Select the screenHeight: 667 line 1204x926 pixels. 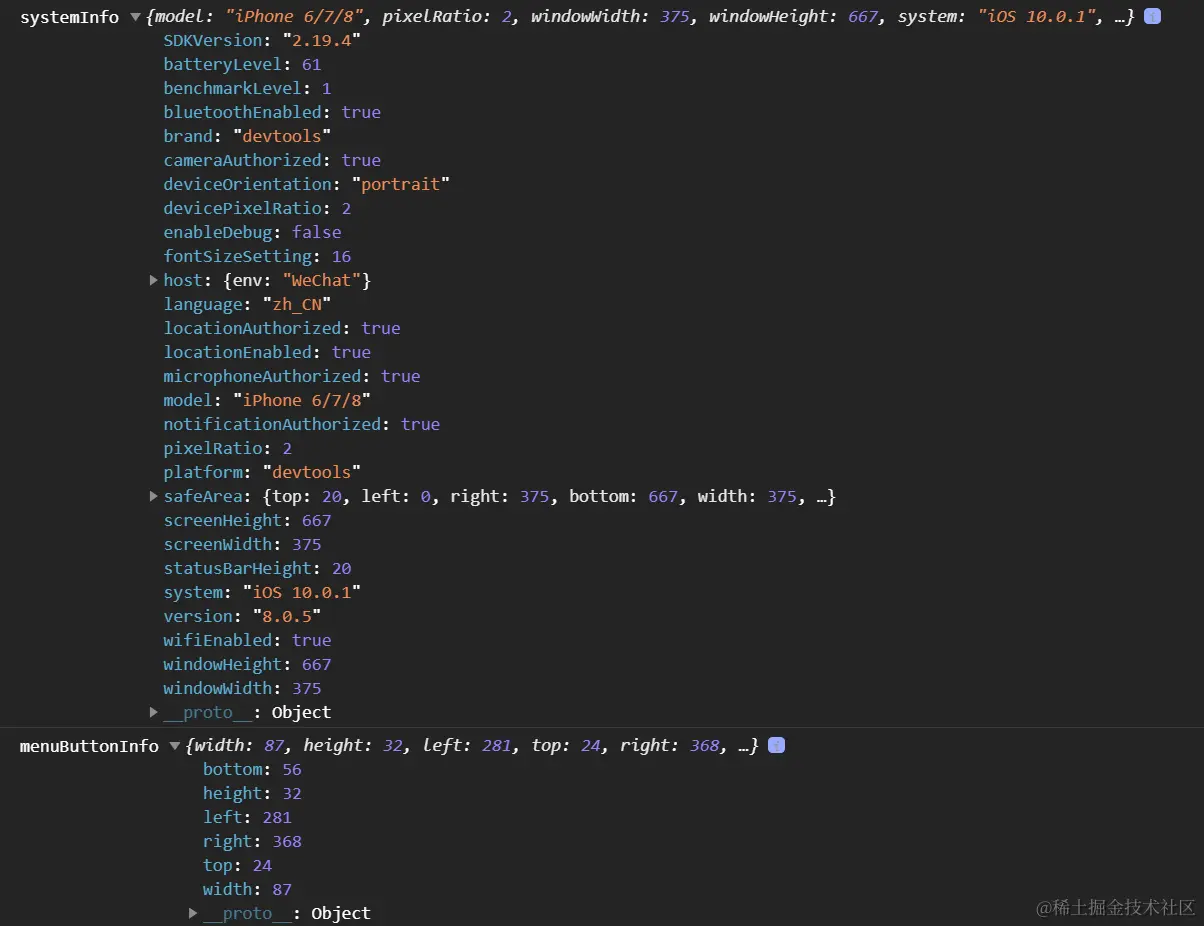(247, 520)
